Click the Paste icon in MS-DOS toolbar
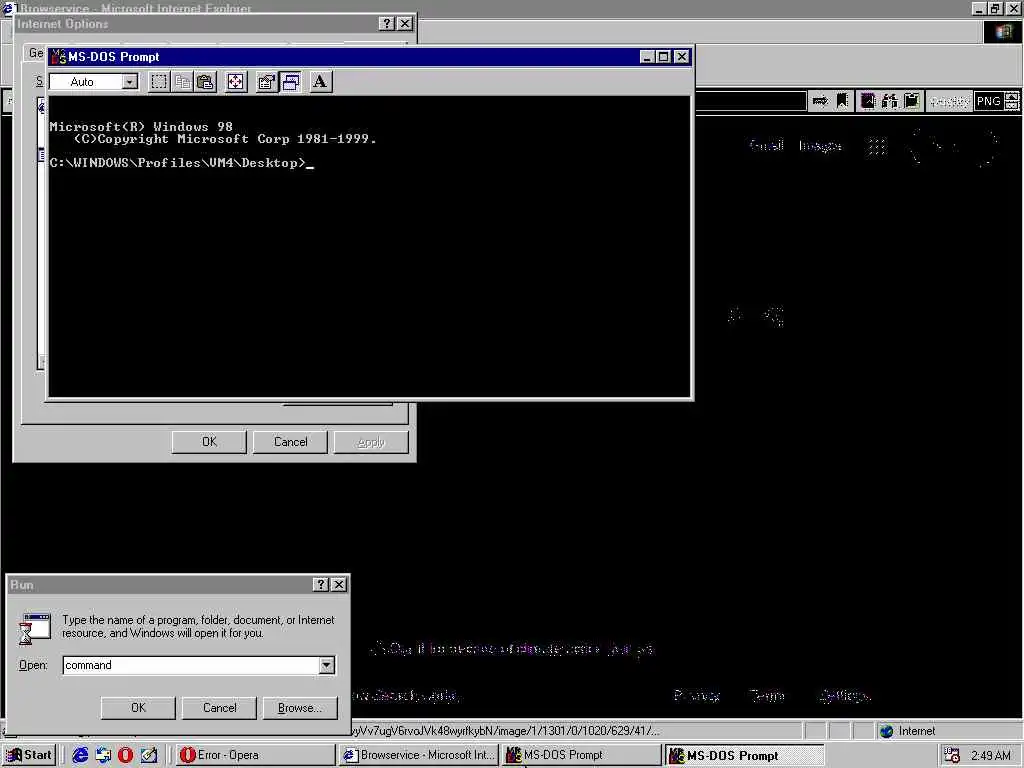 (205, 82)
